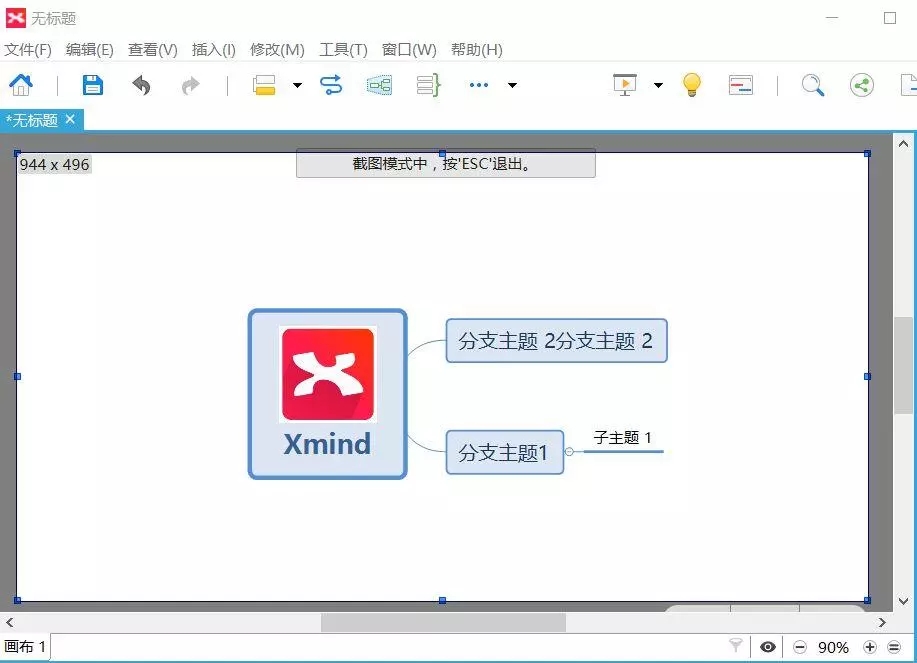Open the search tool
The image size is (917, 663).
pos(812,85)
